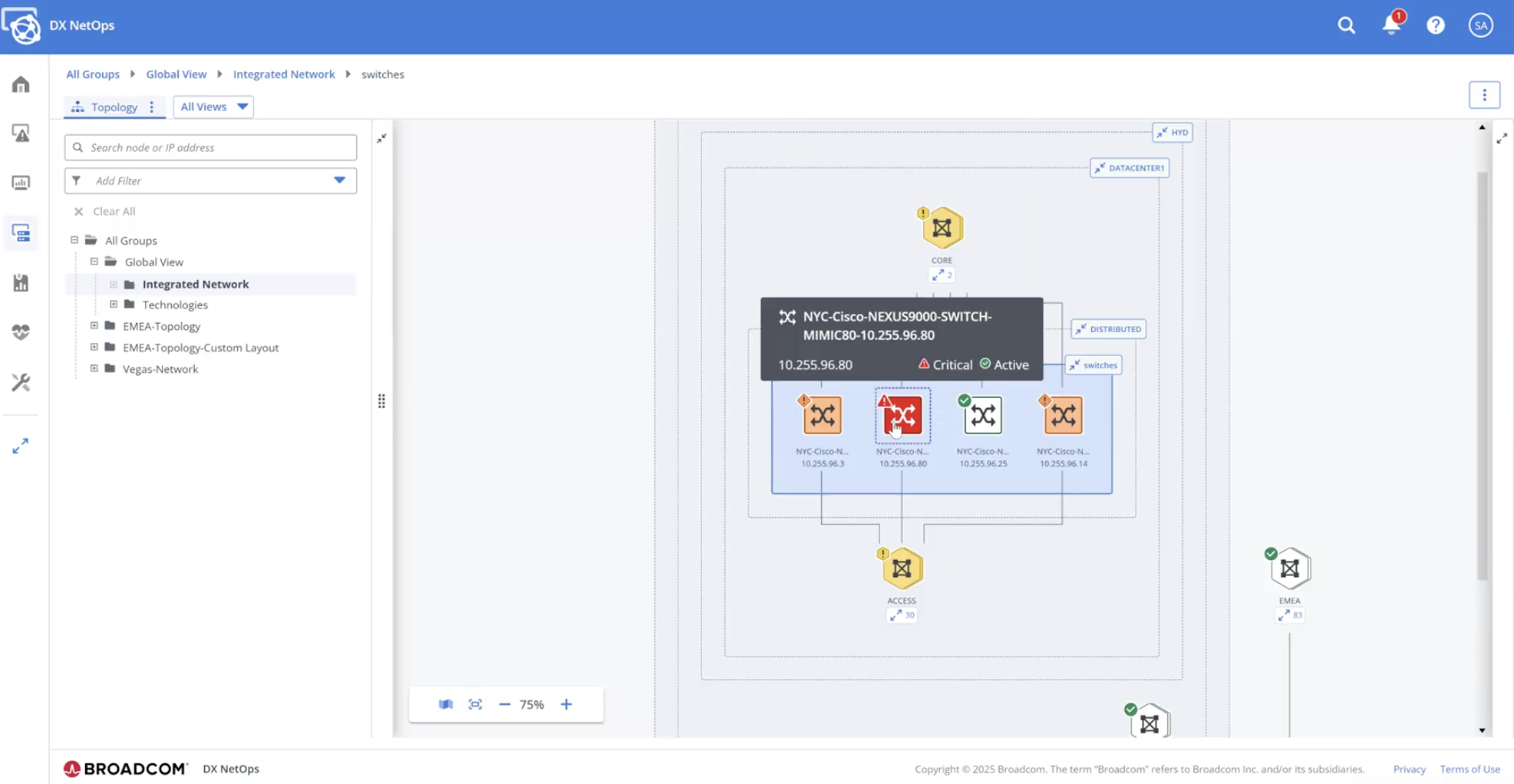Image resolution: width=1514 pixels, height=784 pixels.
Task: Select the critical red switch node 10.255.96.80
Action: pos(902,415)
